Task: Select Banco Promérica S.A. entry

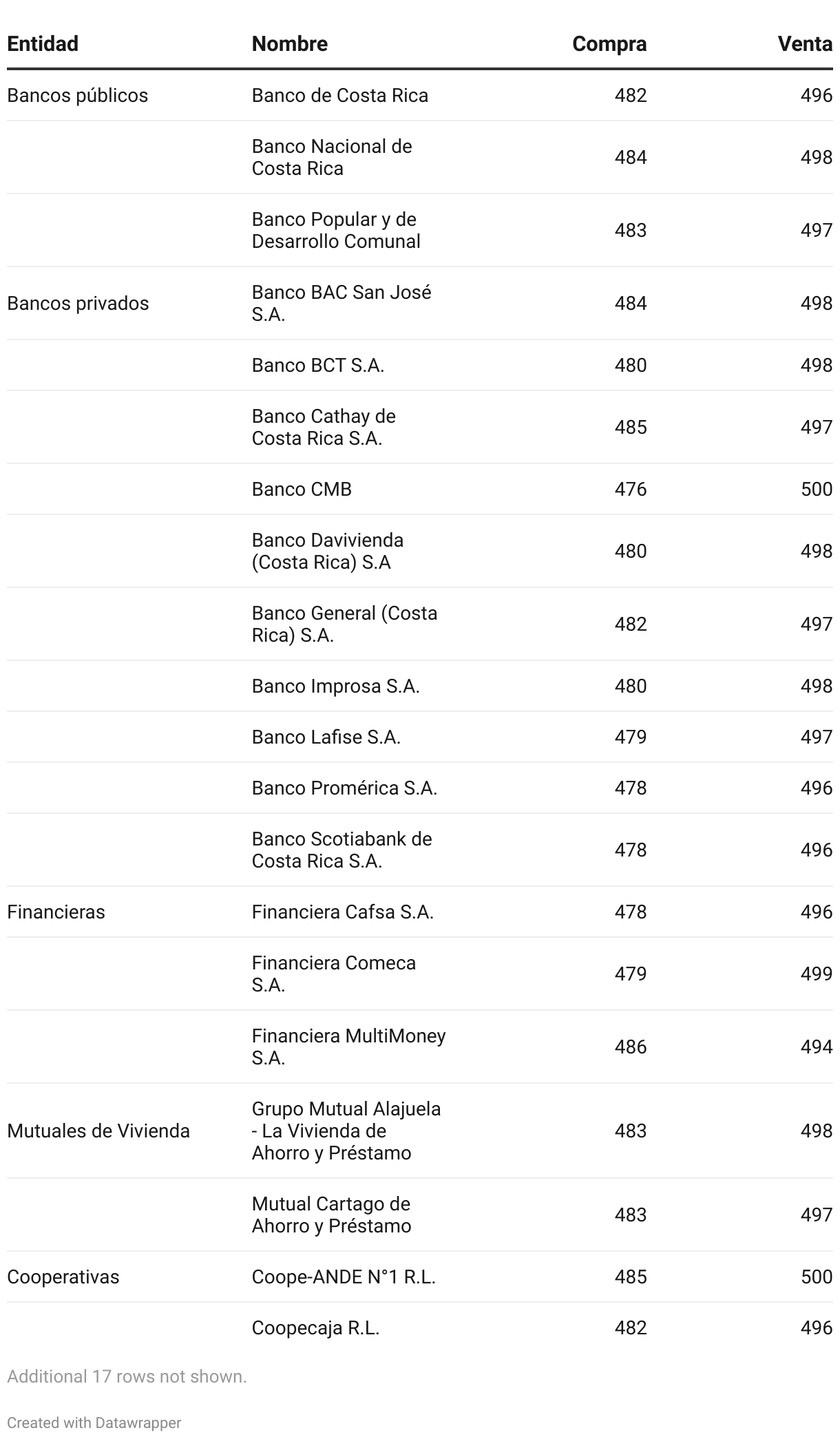Action: click(344, 788)
